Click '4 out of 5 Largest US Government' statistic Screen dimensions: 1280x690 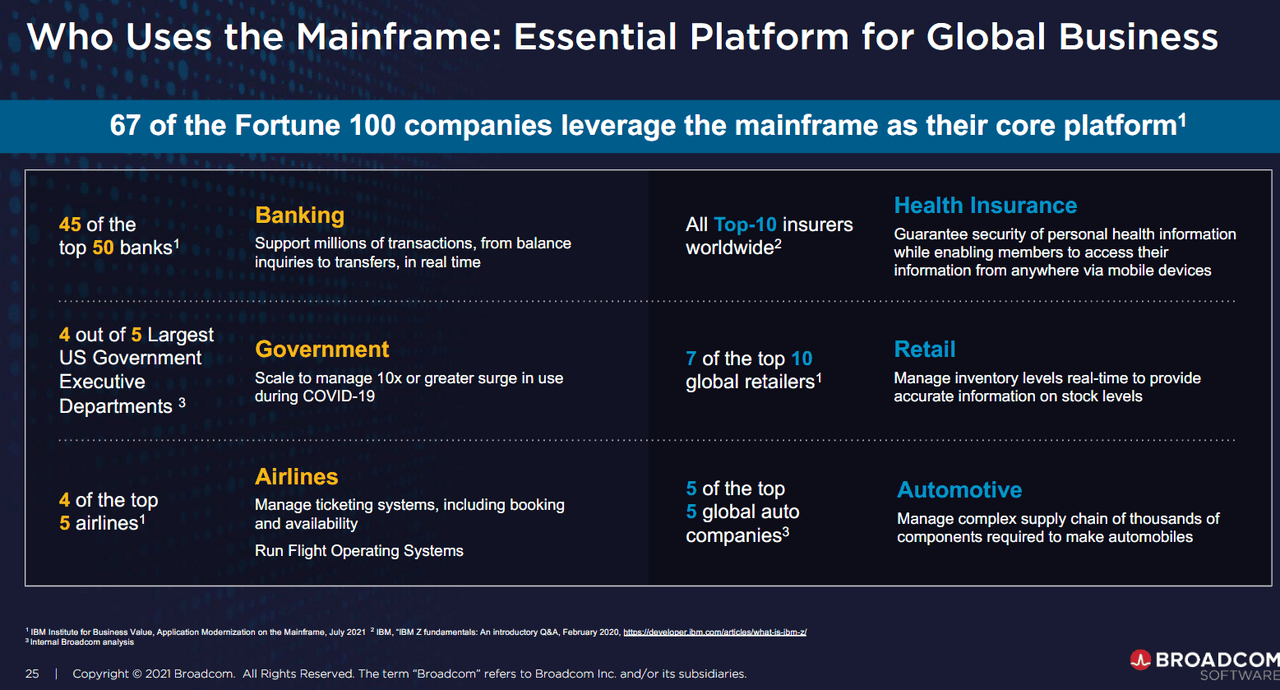136,370
